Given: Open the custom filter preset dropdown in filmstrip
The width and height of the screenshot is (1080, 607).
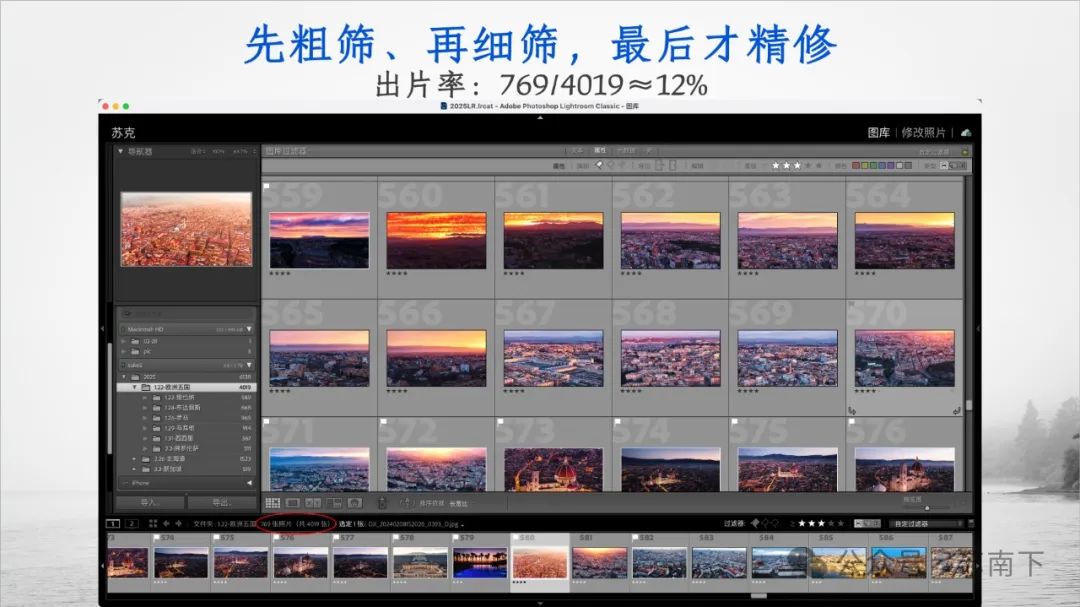Looking at the screenshot, I should coord(926,524).
